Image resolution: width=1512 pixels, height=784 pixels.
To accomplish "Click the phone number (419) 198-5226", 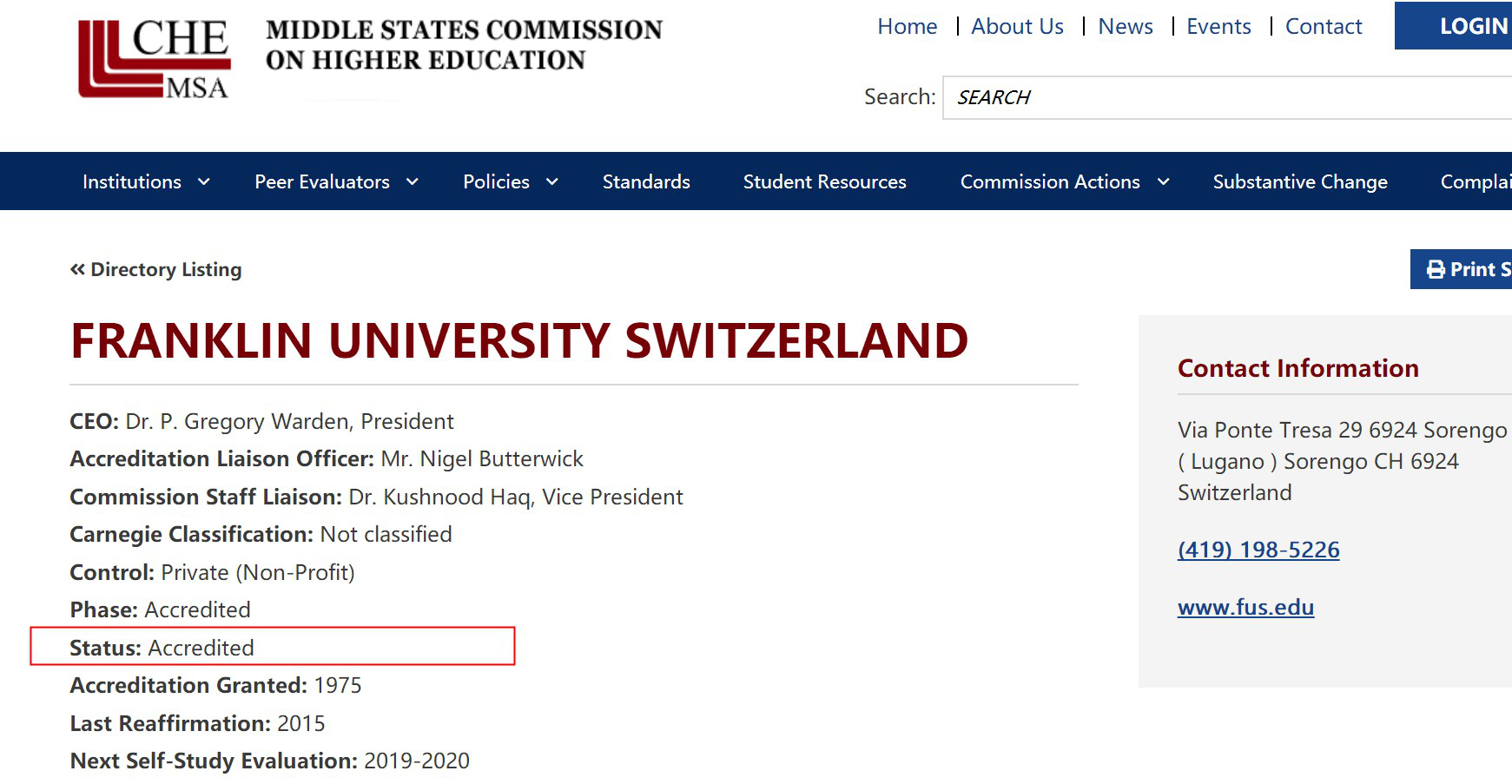I will coord(1258,550).
